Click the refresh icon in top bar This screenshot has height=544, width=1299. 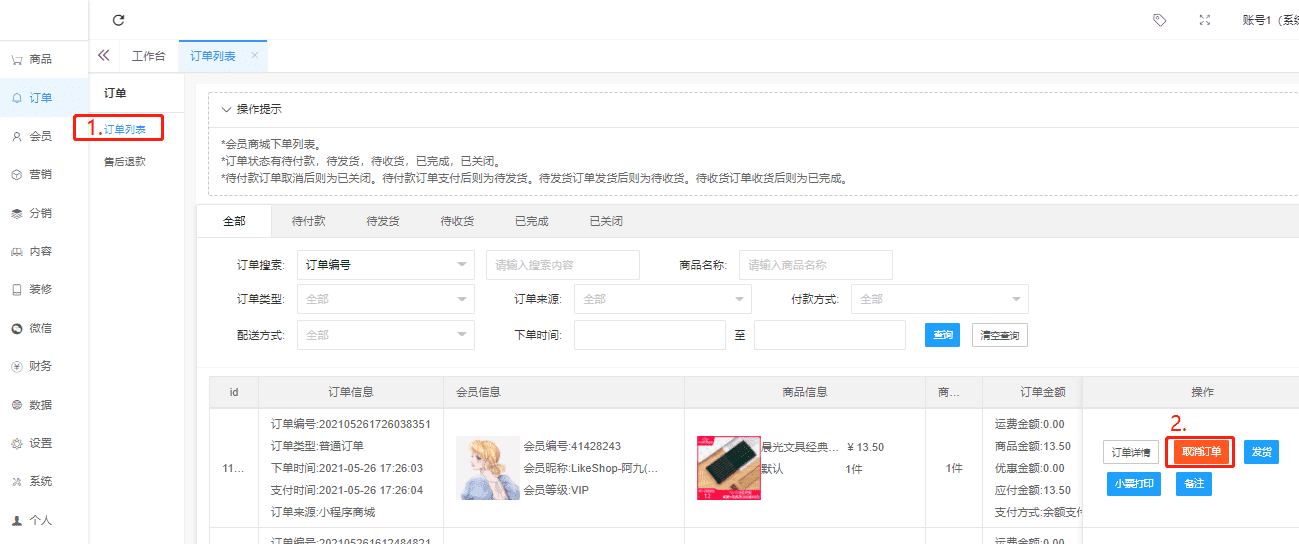pyautogui.click(x=119, y=20)
